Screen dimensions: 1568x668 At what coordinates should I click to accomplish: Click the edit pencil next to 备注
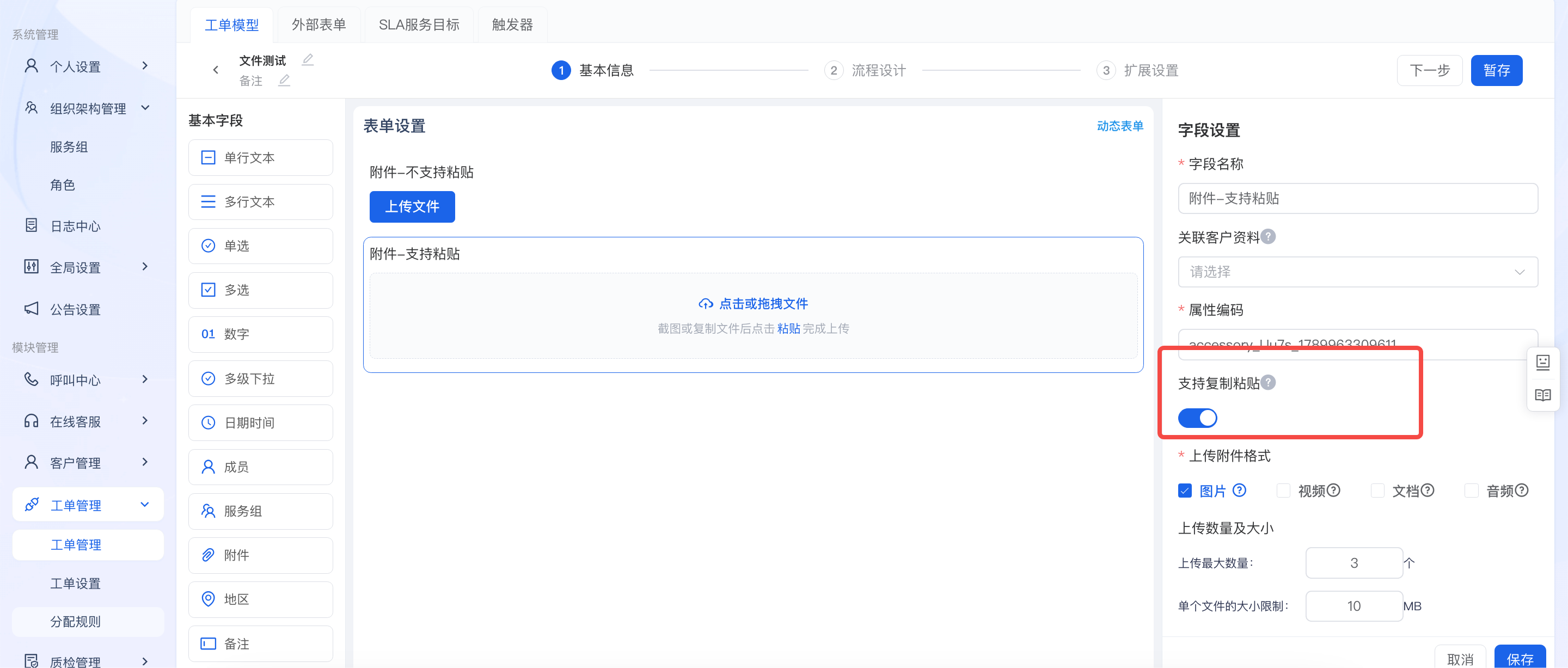click(x=284, y=81)
